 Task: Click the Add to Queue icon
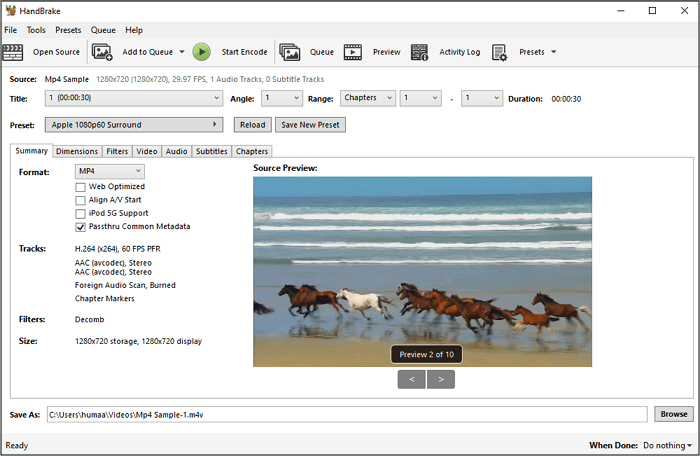point(102,52)
